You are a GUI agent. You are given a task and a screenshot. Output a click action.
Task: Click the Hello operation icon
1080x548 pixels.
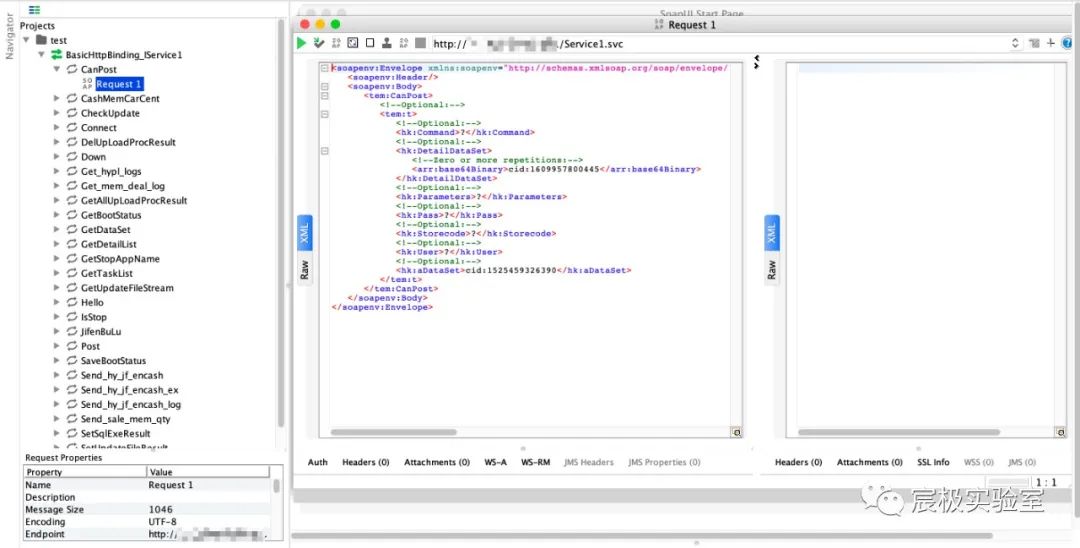72,302
